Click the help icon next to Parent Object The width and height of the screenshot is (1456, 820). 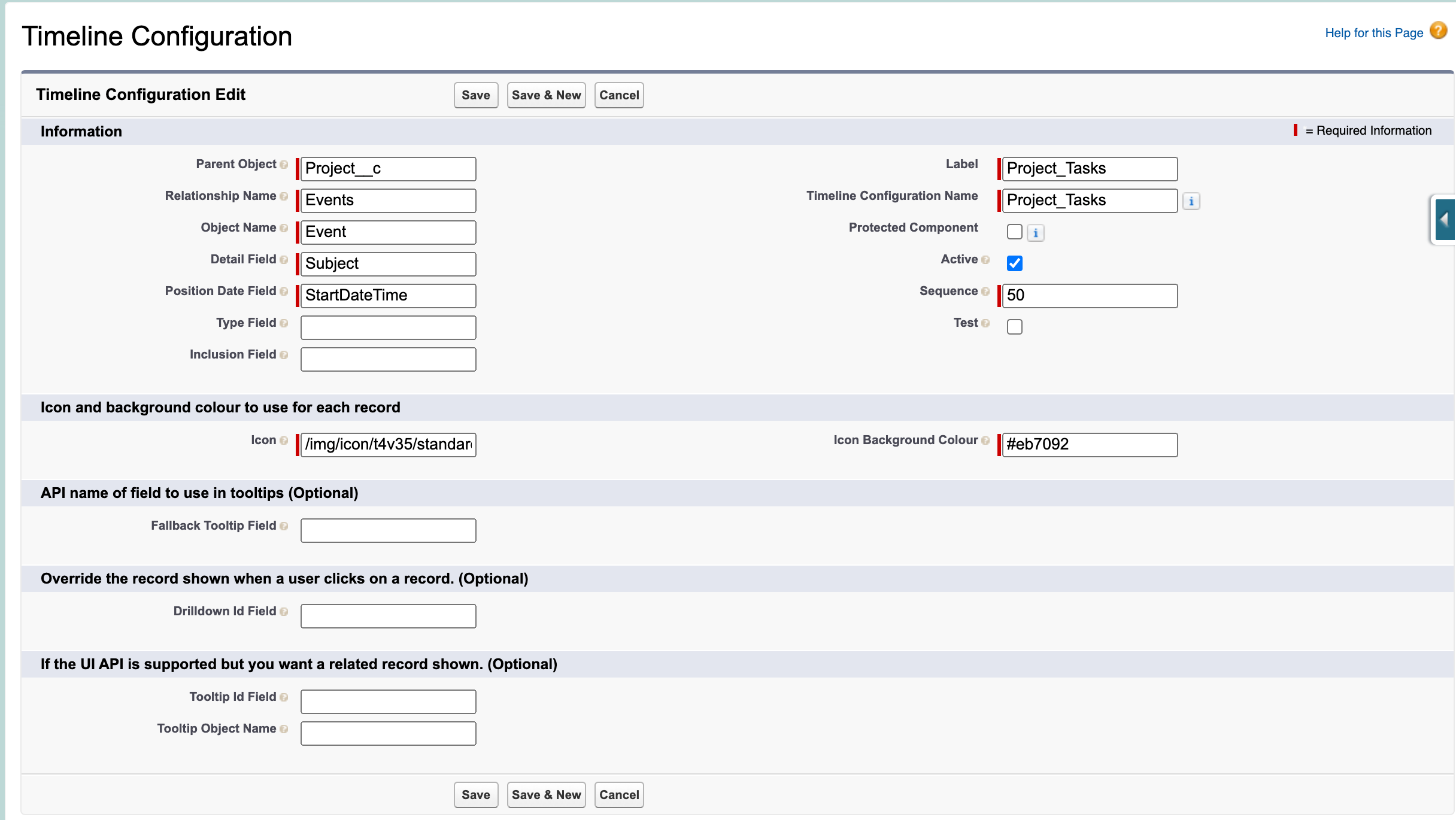284,165
